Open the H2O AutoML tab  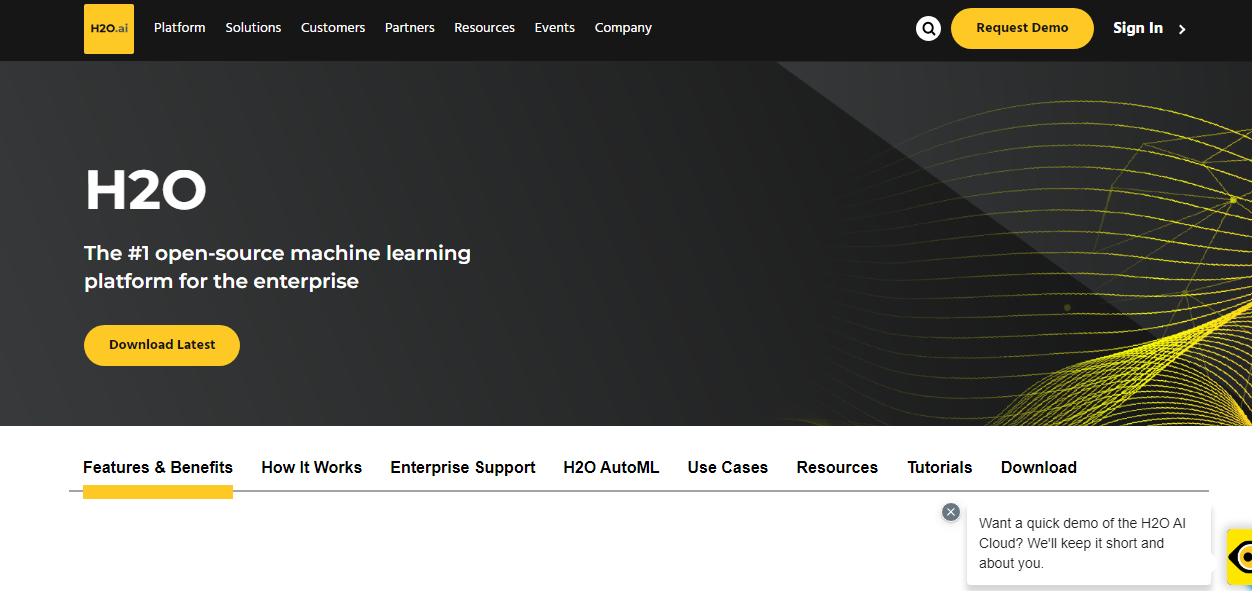(611, 467)
